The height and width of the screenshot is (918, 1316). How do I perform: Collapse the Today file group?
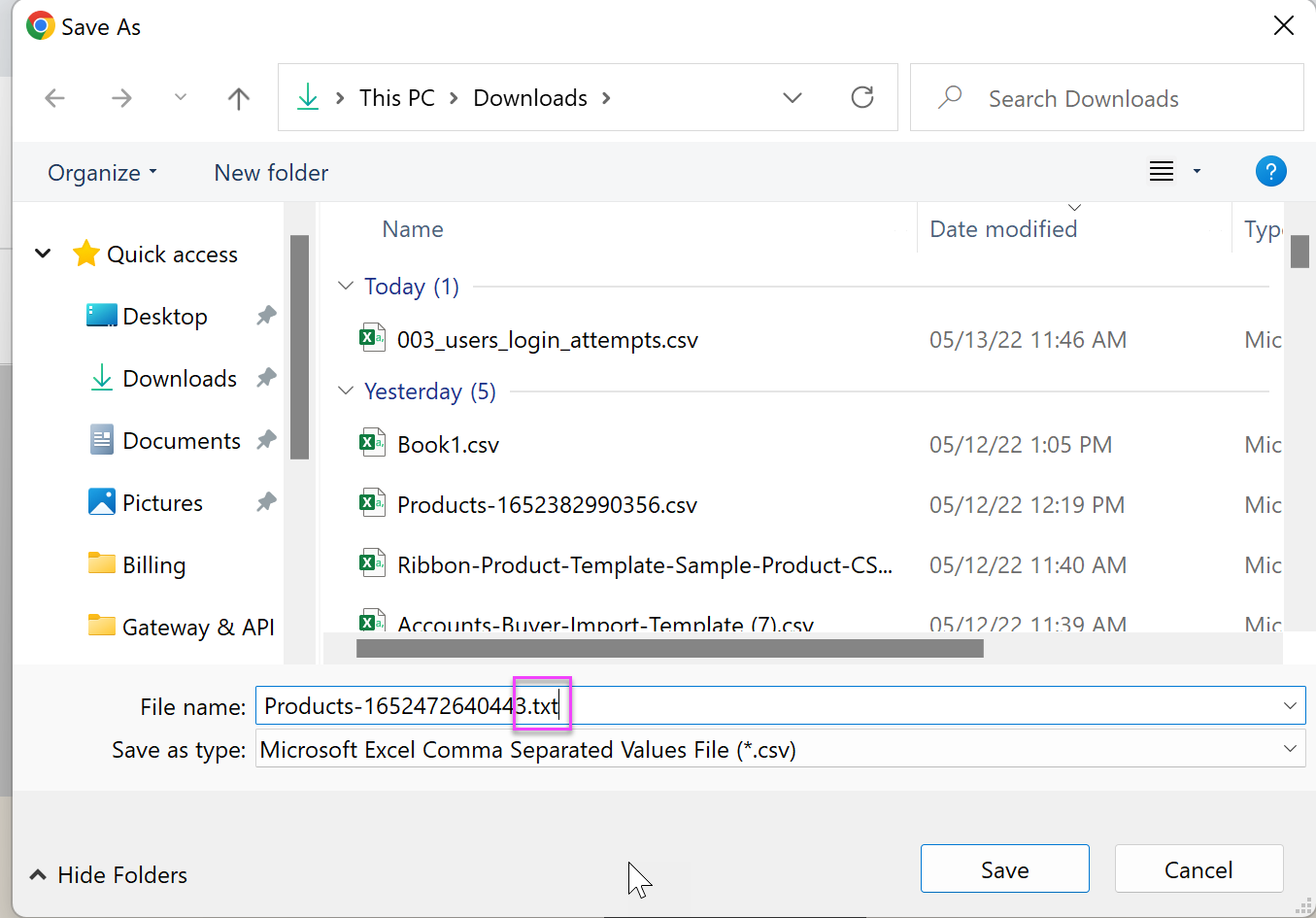pyautogui.click(x=346, y=286)
